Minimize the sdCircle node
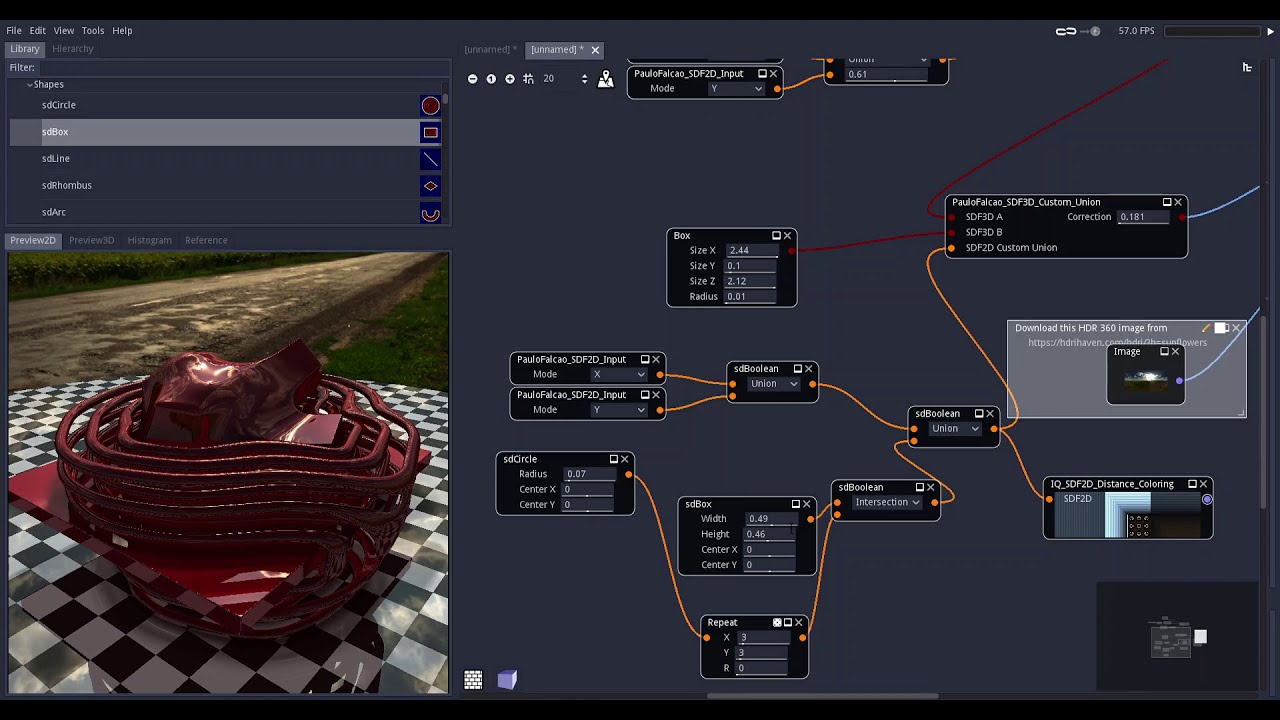The image size is (1280, 720). (614, 460)
